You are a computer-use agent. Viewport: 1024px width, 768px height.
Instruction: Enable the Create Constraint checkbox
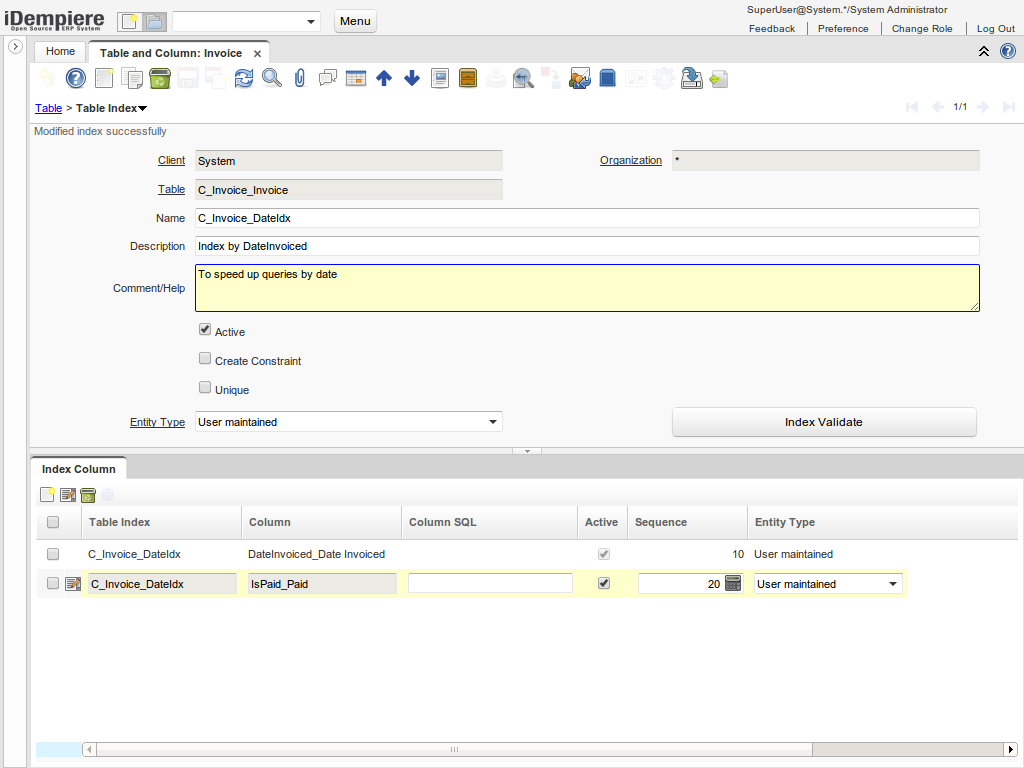click(x=205, y=358)
